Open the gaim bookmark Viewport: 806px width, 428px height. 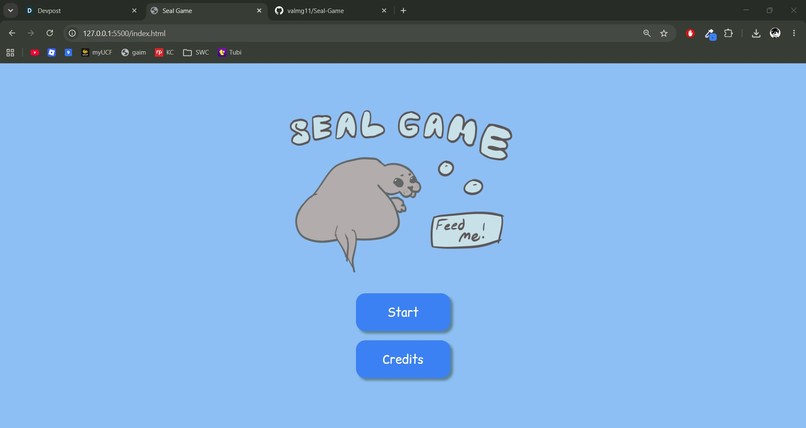tap(134, 52)
